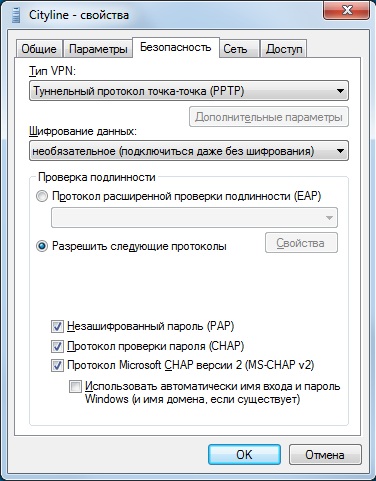The height and width of the screenshot is (481, 376).
Task: Switch to the Общие tab
Action: (x=39, y=49)
